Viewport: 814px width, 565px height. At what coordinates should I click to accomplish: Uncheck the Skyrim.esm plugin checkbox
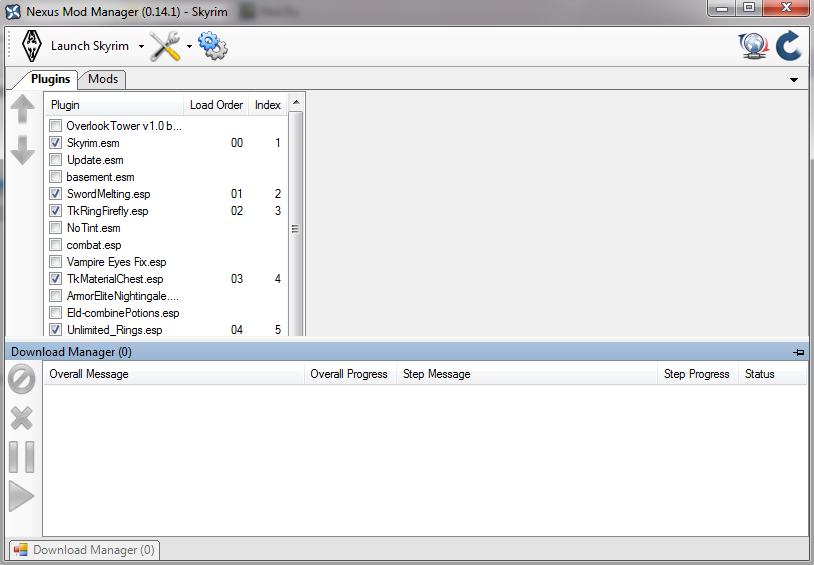pos(56,143)
